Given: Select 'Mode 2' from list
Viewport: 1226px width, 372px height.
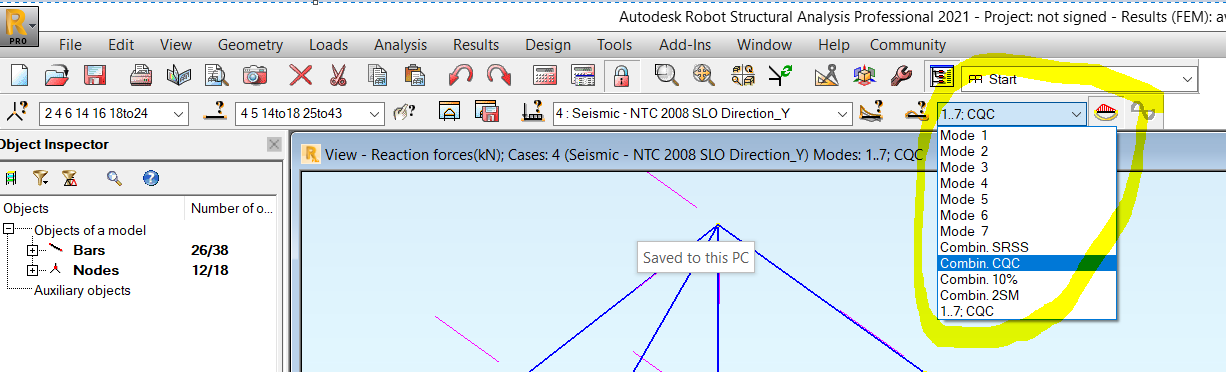Looking at the screenshot, I should pos(1026,151).
